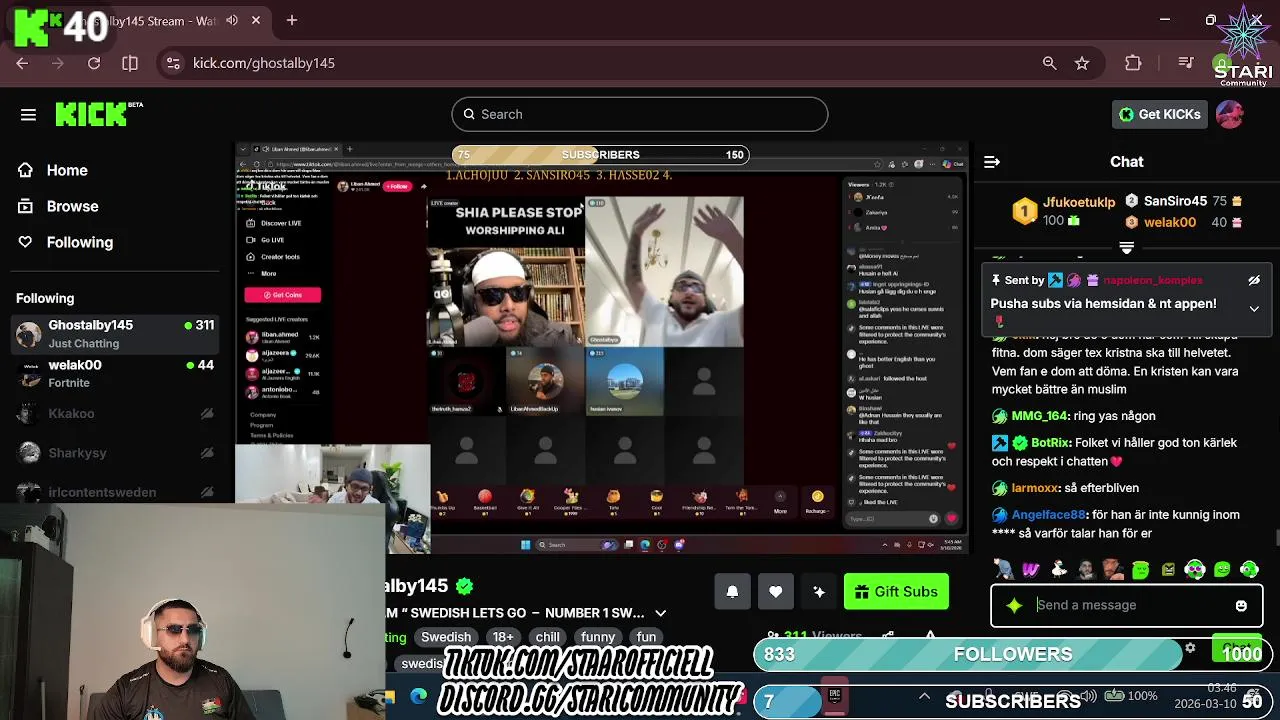Click MMG_164 username in chat
This screenshot has height=720, width=1280.
(1040, 416)
